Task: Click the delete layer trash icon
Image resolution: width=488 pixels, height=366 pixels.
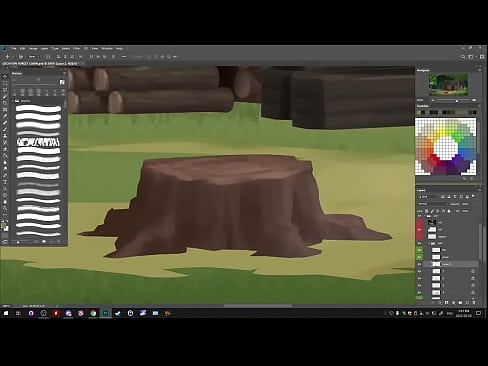Action: [474, 302]
